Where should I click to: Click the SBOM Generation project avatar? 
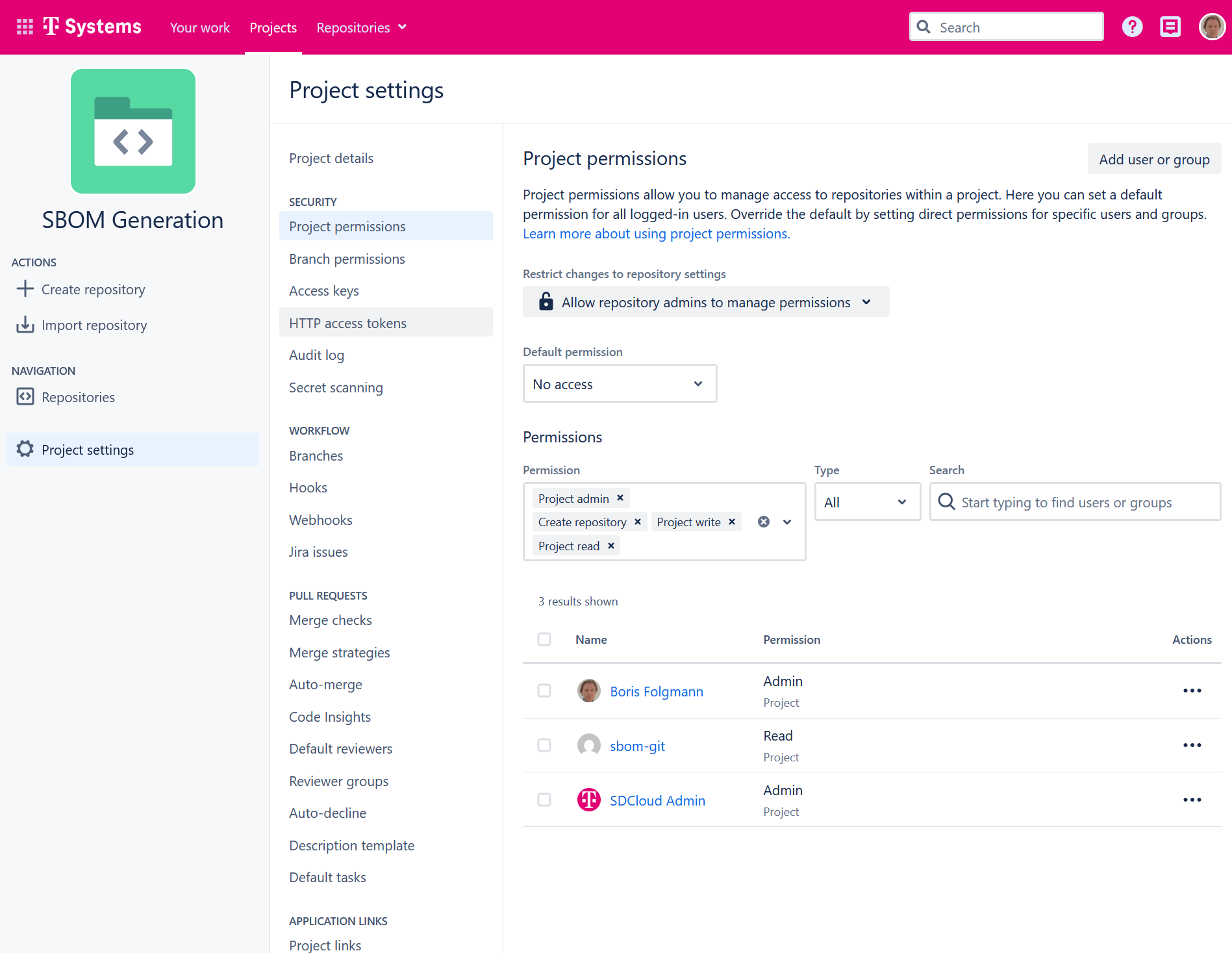tap(133, 131)
